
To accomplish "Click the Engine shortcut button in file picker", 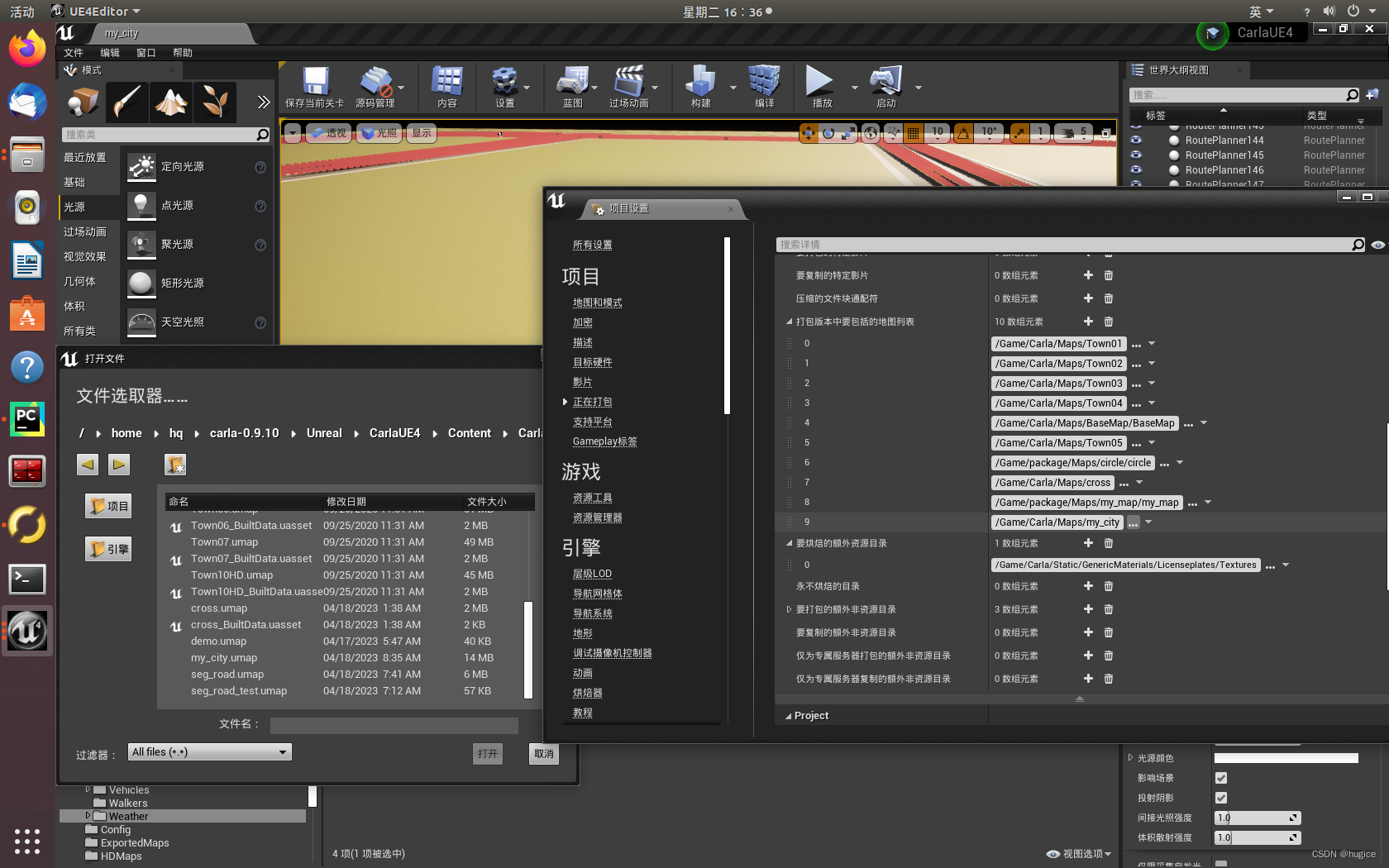I will tap(108, 549).
